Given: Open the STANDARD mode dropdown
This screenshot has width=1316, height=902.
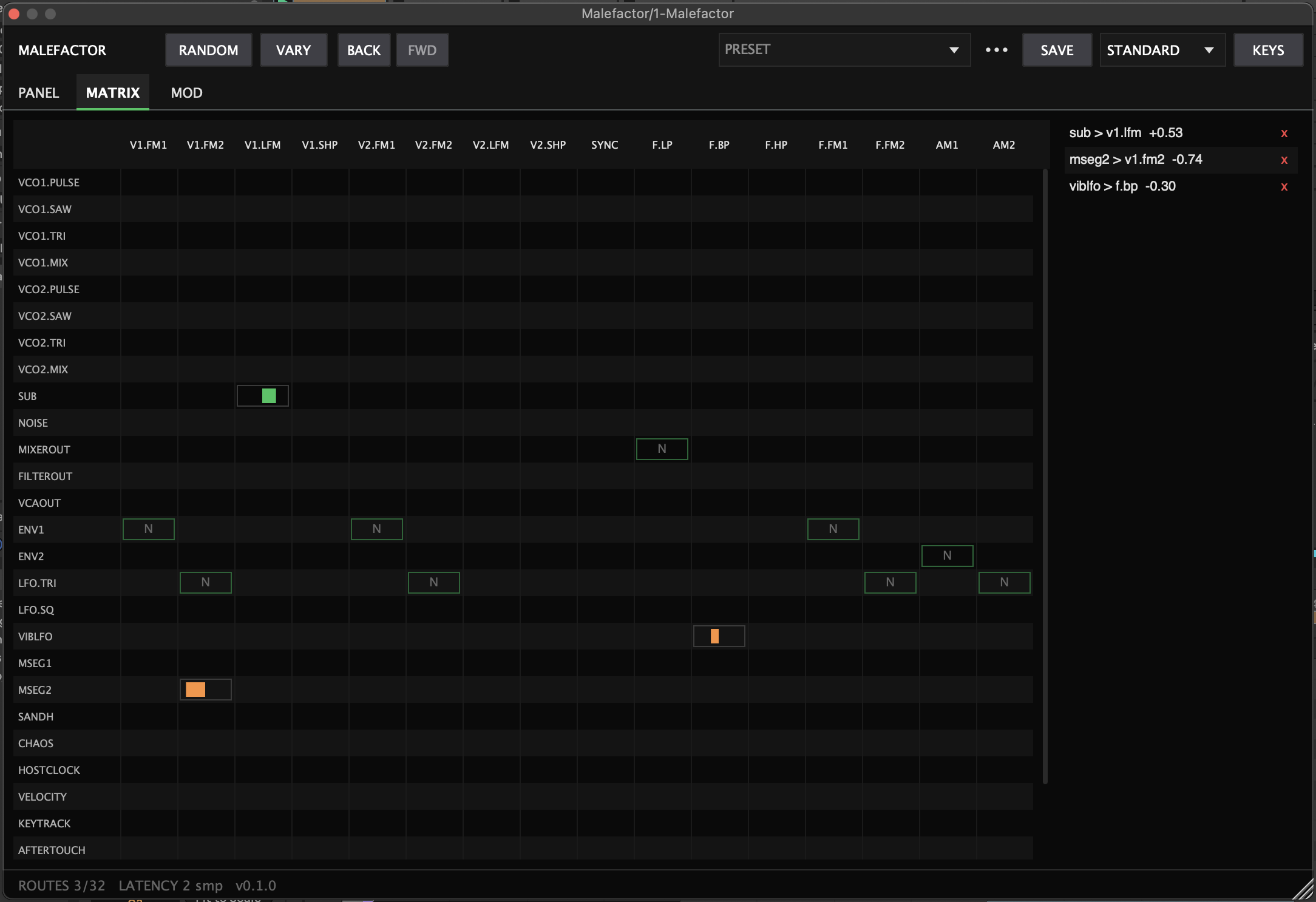Looking at the screenshot, I should pyautogui.click(x=1162, y=50).
